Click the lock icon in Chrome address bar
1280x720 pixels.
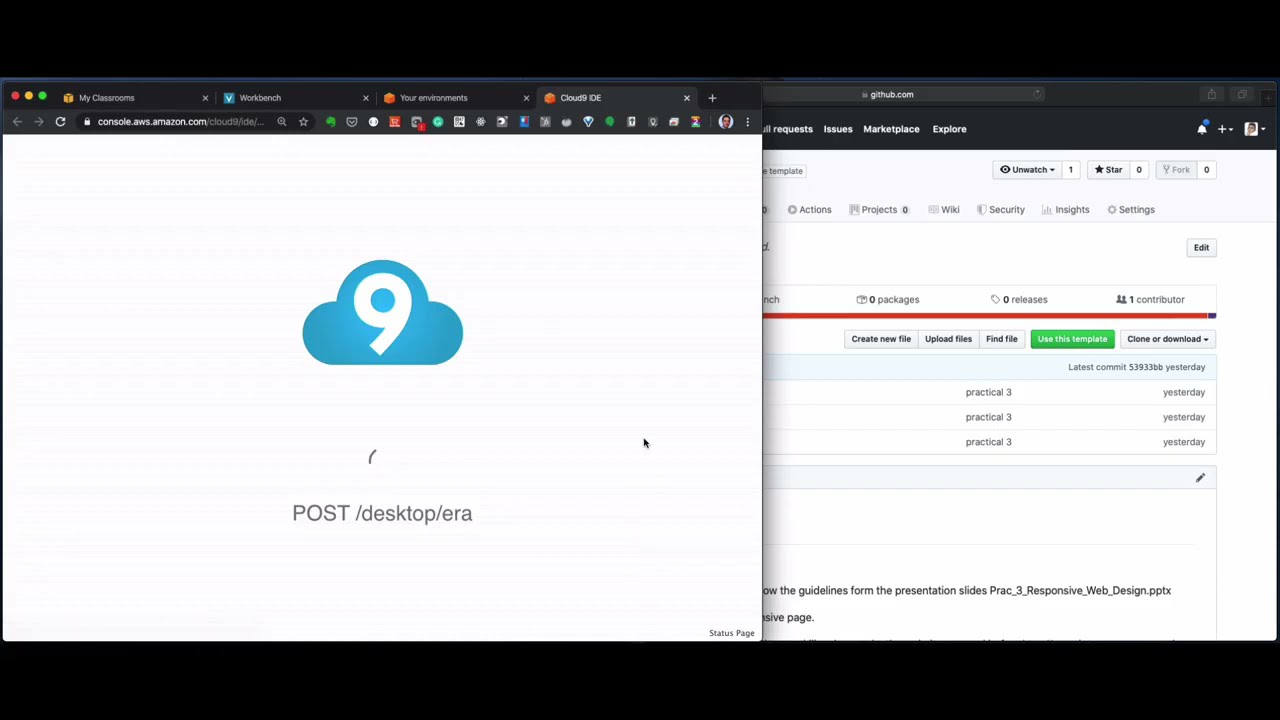coord(88,122)
